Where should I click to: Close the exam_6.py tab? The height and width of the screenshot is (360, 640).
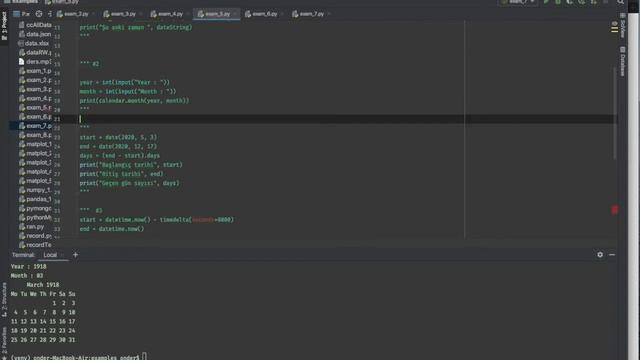(x=282, y=14)
